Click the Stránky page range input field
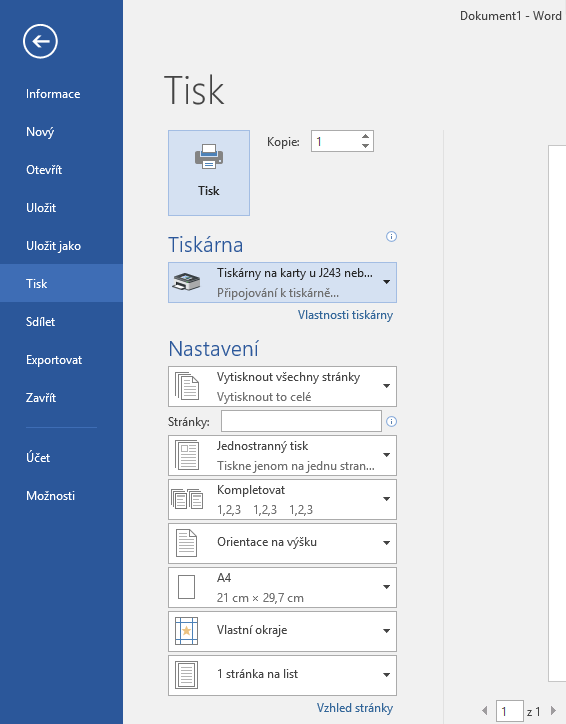Image resolution: width=566 pixels, height=724 pixels. pyautogui.click(x=301, y=421)
